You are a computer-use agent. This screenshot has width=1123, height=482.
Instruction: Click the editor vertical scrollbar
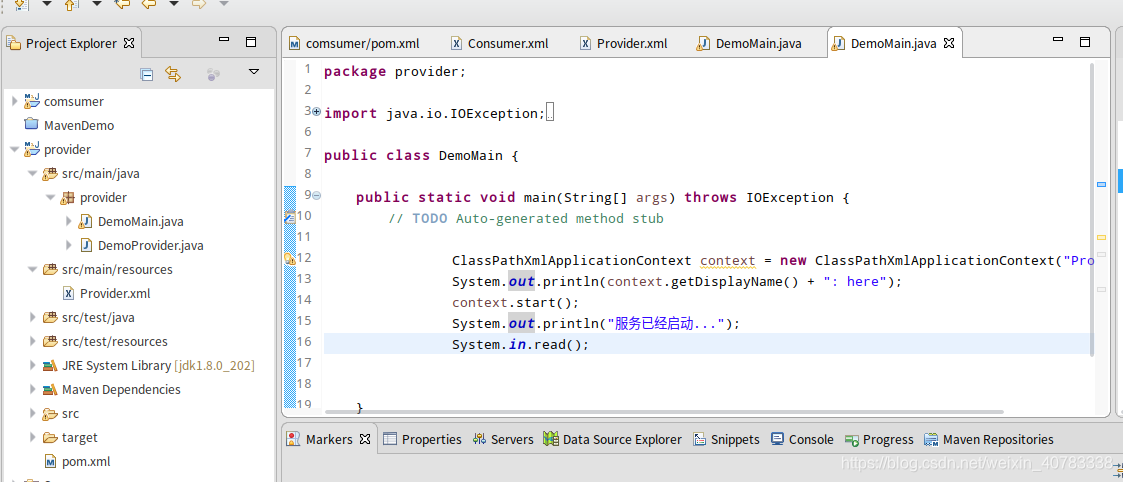[x=1091, y=209]
